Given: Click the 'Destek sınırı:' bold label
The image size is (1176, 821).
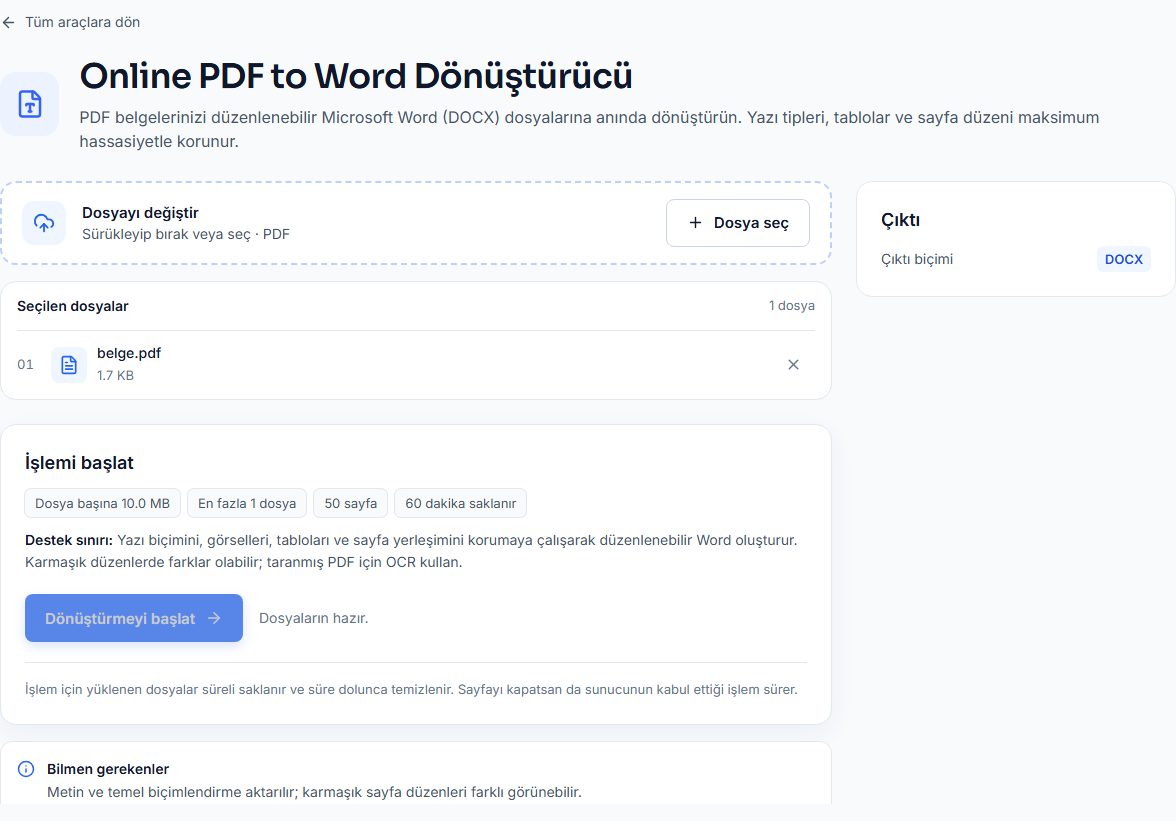Looking at the screenshot, I should [69, 540].
